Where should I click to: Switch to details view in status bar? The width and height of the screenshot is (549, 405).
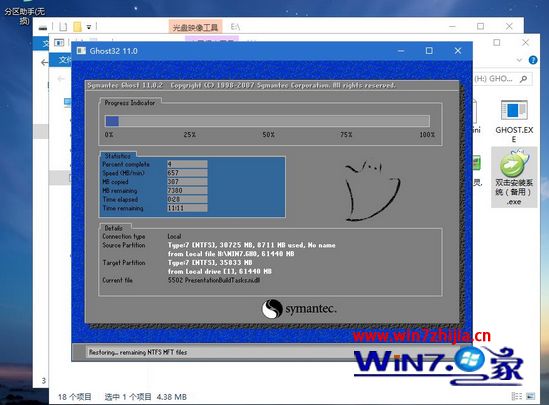(516, 396)
